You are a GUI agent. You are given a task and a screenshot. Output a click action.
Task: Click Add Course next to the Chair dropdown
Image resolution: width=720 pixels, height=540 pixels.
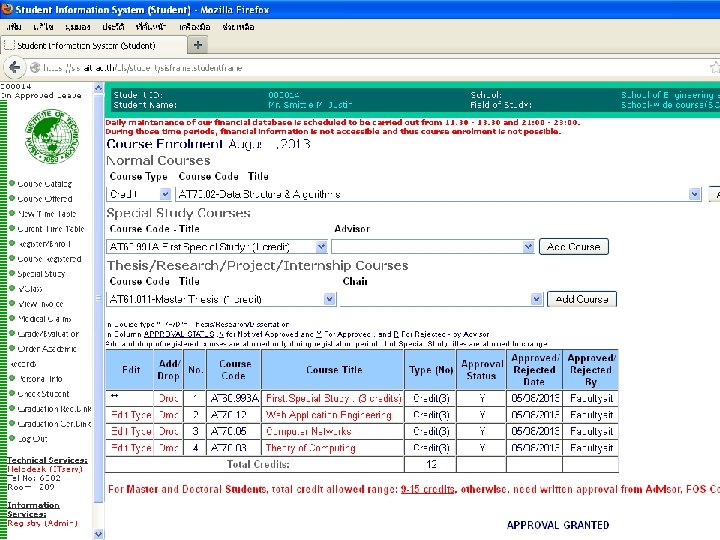(582, 299)
